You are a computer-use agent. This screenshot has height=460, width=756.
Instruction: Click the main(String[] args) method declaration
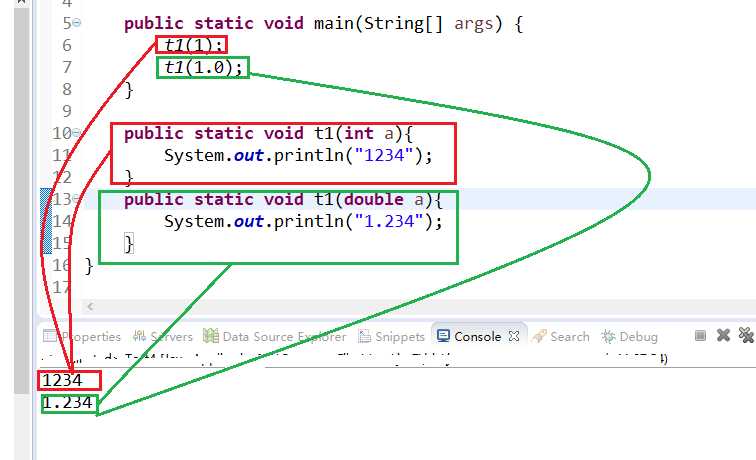(x=323, y=23)
